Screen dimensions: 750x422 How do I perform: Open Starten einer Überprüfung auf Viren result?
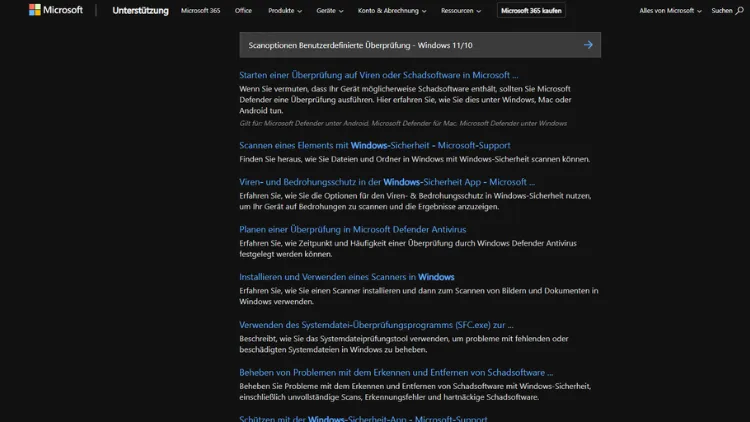378,75
